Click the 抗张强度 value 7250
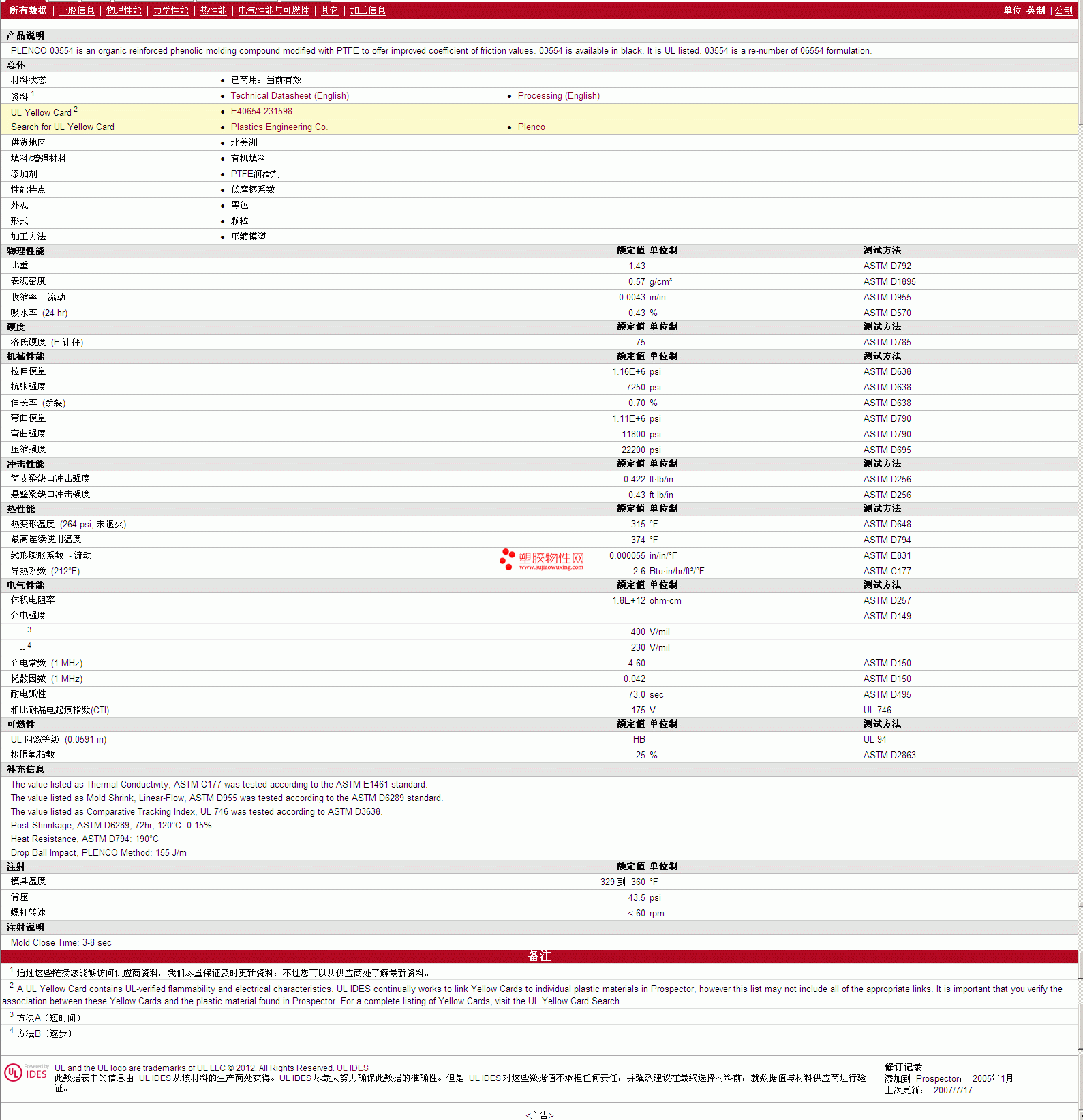 tap(635, 388)
